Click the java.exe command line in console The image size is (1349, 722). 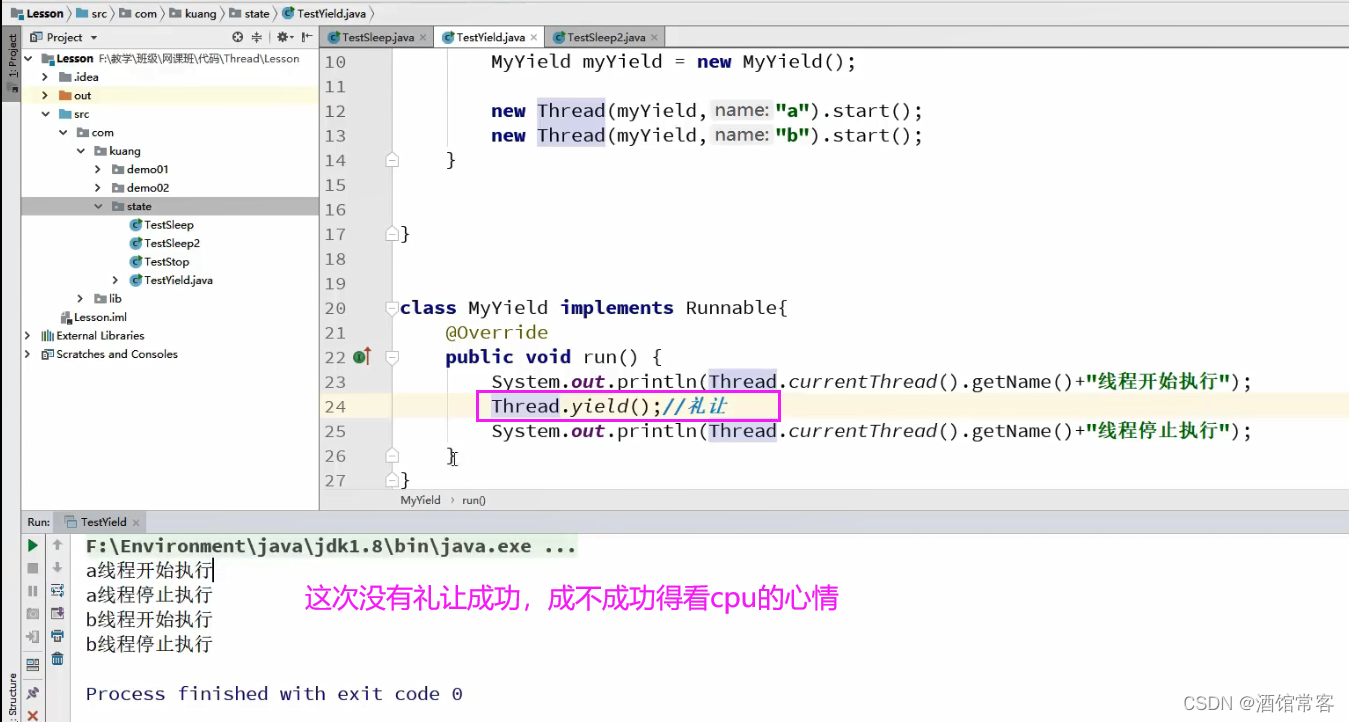click(331, 547)
